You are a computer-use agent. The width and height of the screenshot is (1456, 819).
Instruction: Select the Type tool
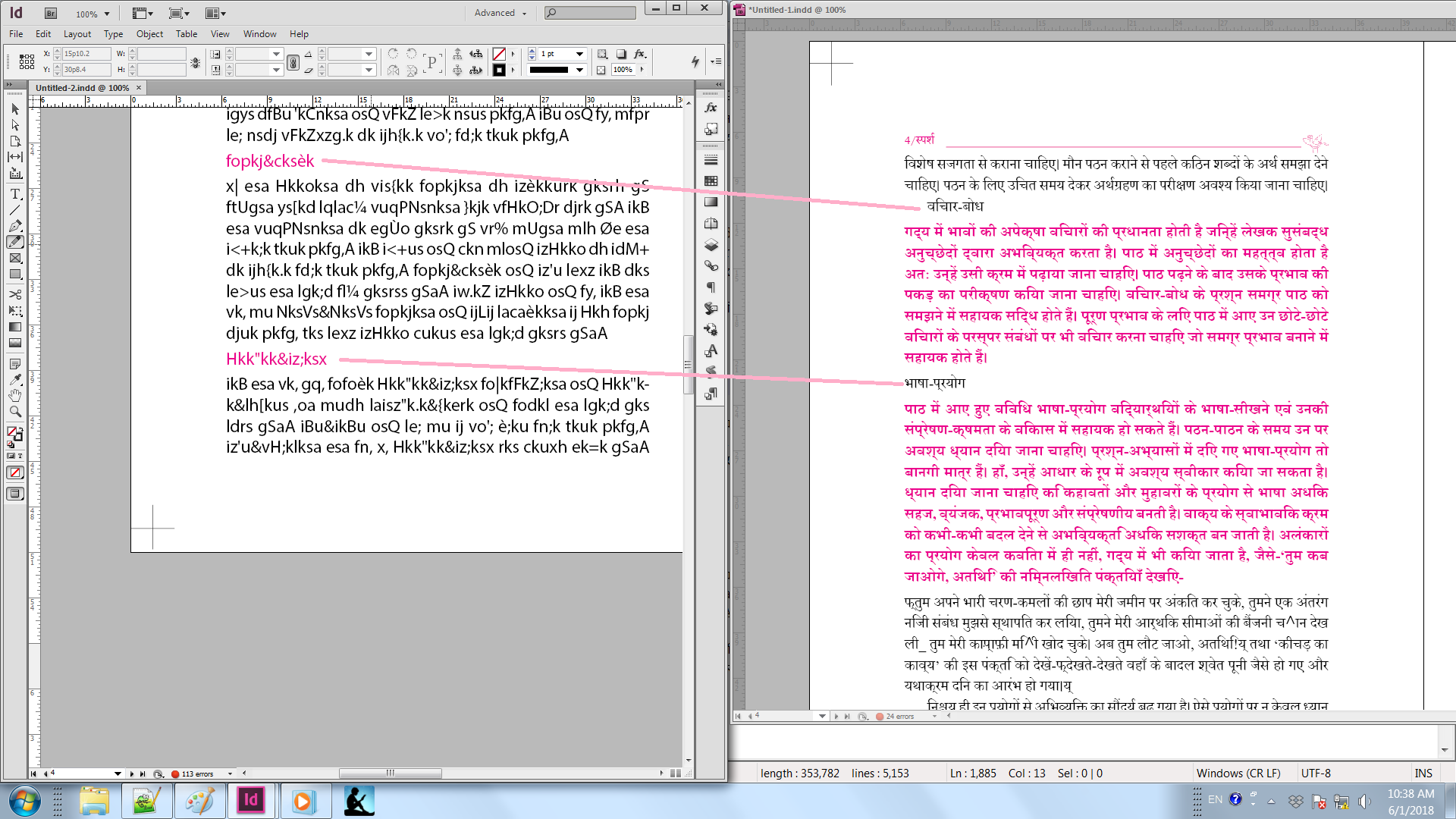point(15,194)
